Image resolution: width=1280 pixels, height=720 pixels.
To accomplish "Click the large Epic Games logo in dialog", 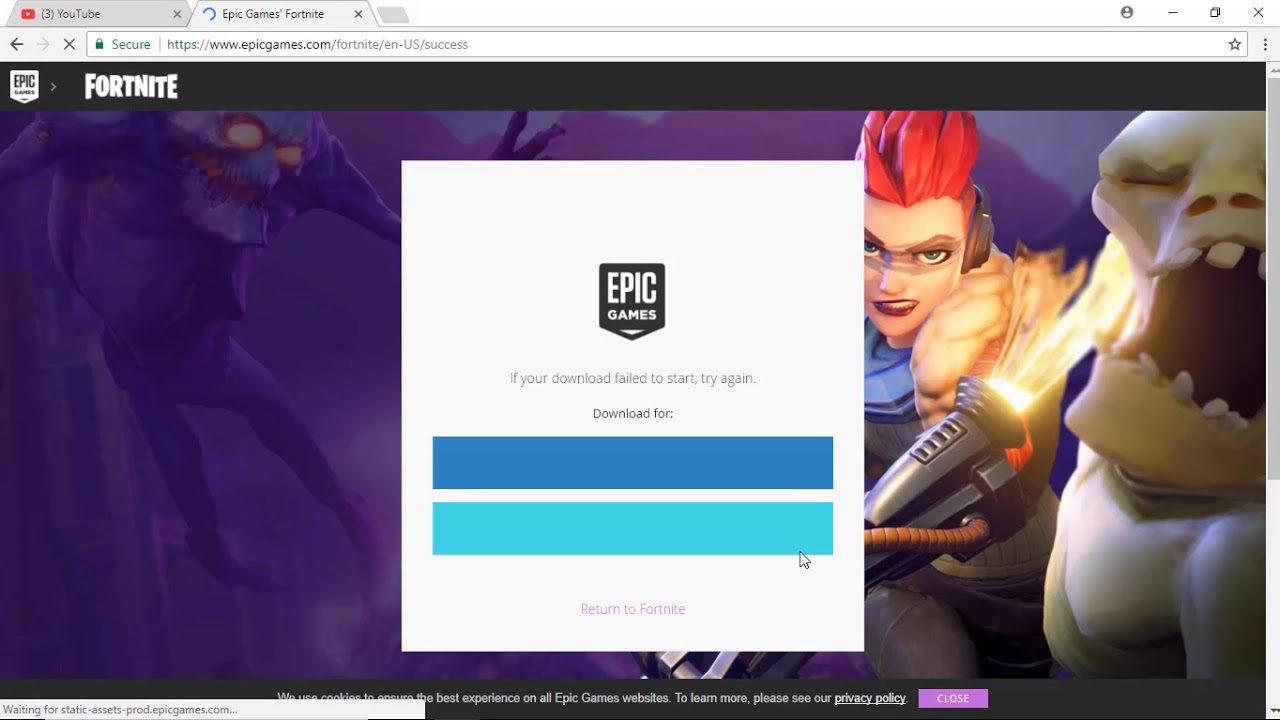I will (x=632, y=301).
